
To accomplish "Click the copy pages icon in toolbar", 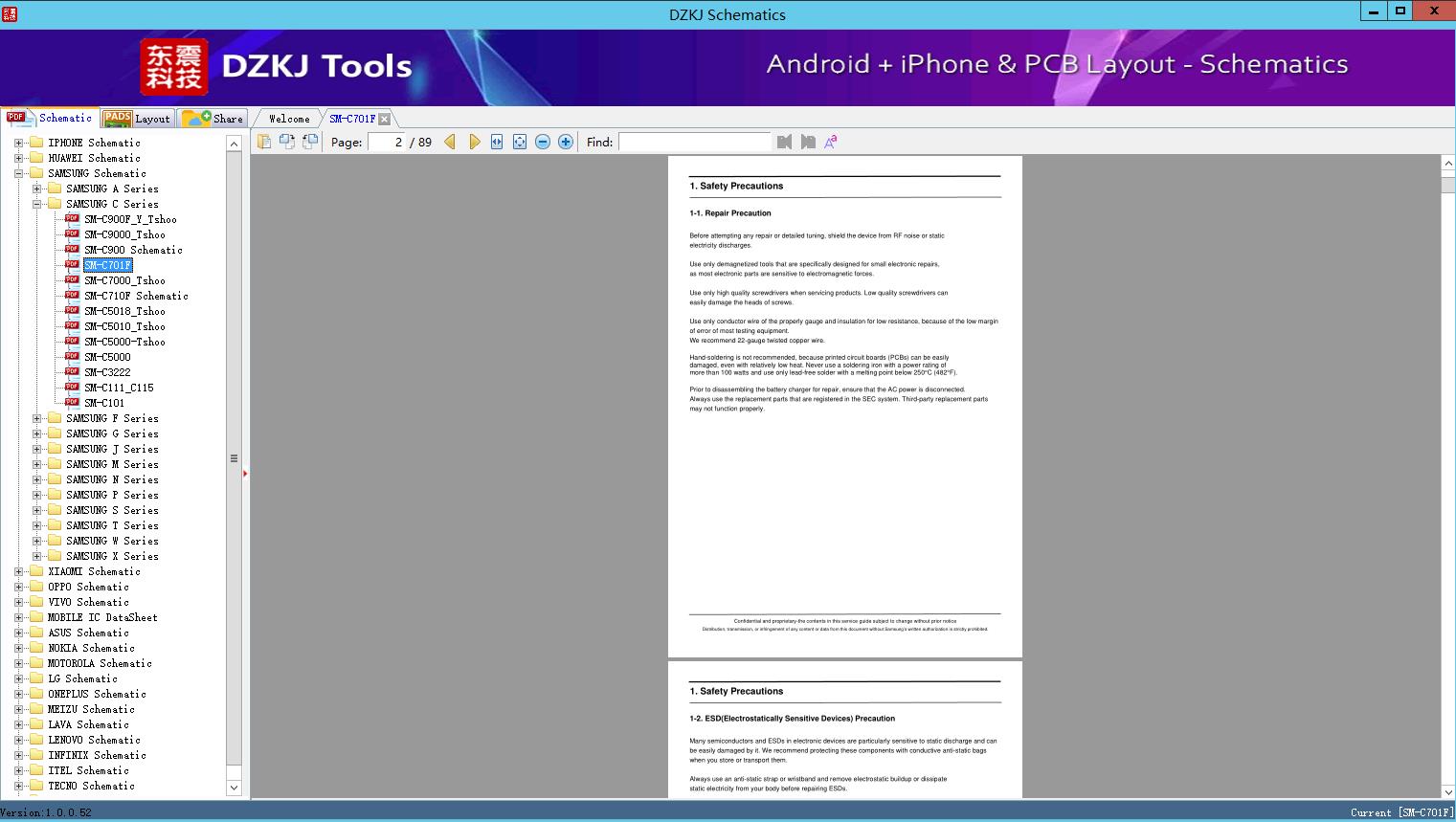I will [263, 142].
